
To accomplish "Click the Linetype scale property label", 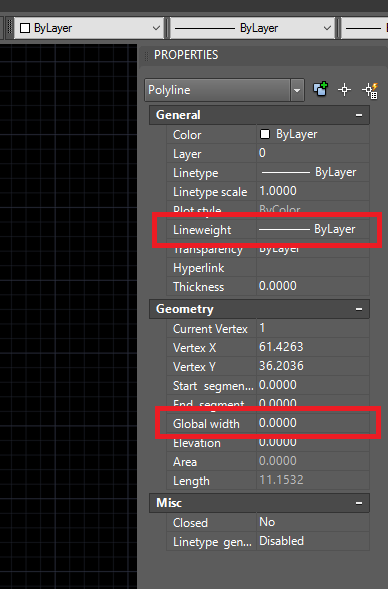I will coord(210,192).
